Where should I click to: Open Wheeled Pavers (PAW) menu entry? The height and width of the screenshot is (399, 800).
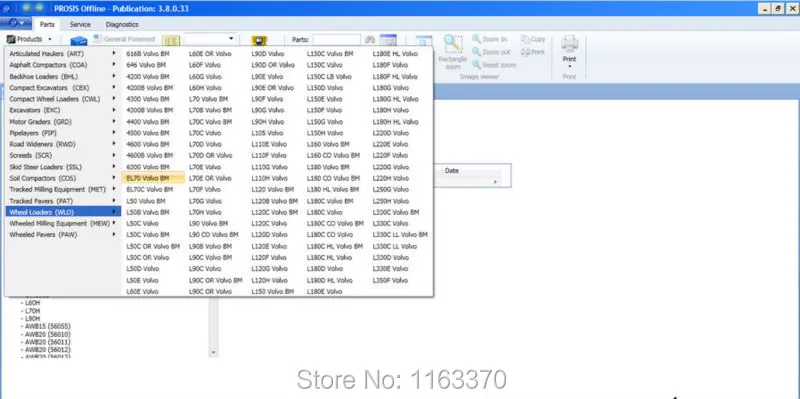(62, 235)
